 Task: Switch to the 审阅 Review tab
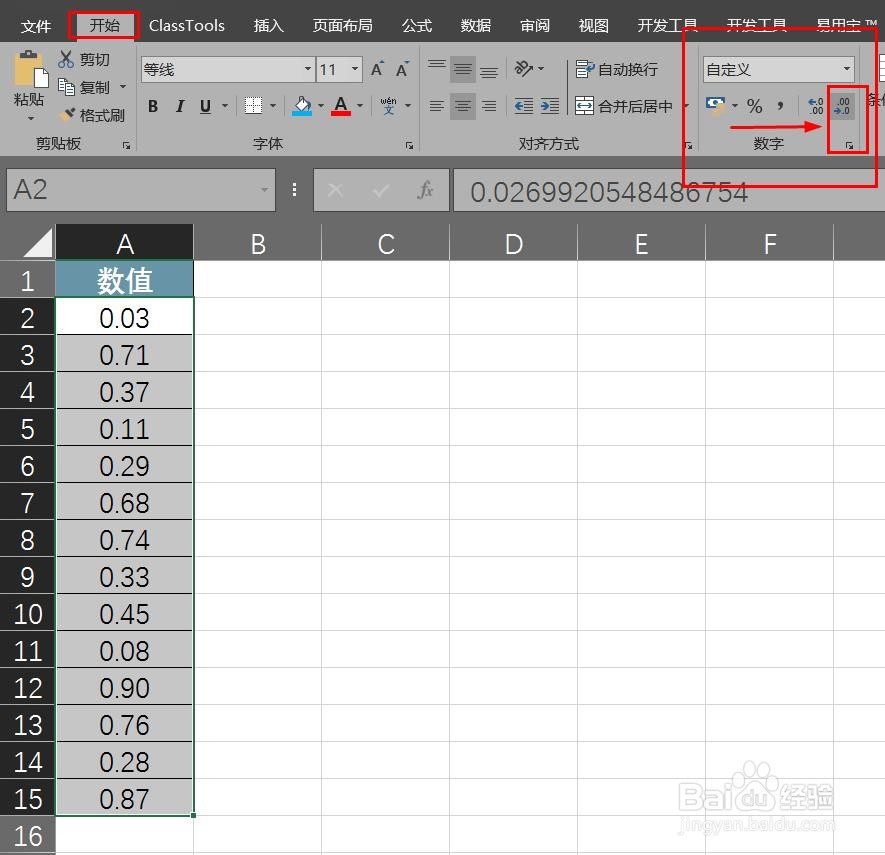click(535, 25)
